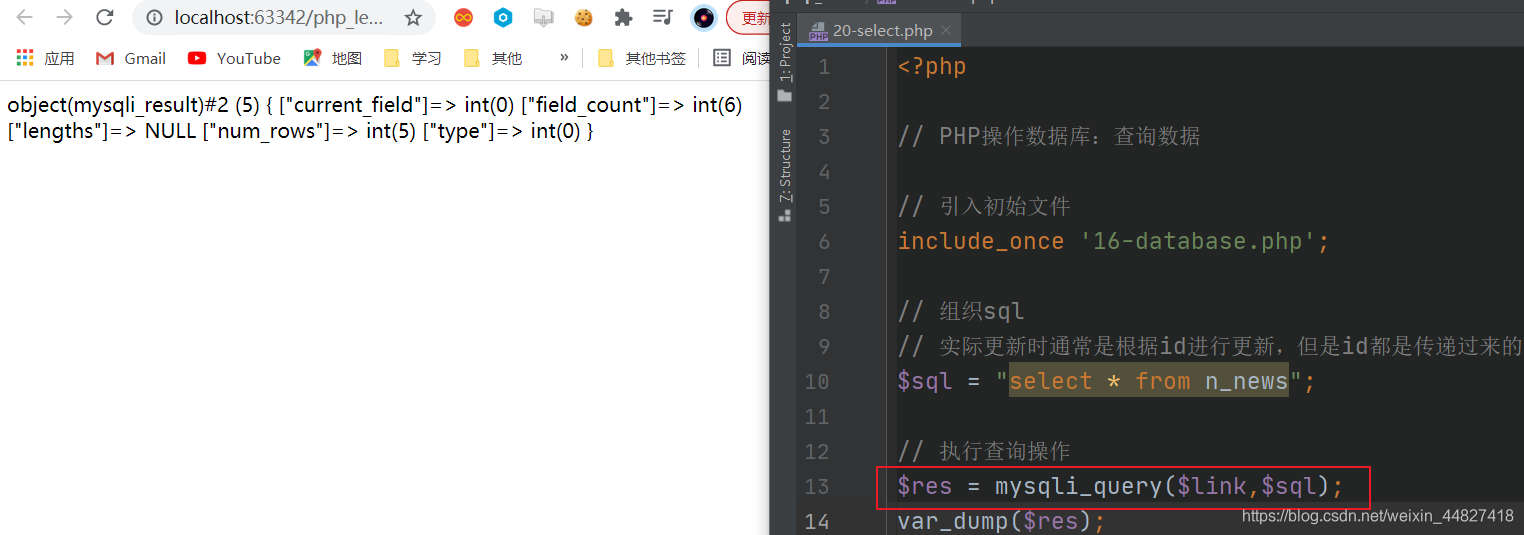
Task: Open the orange infinity extension
Action: (463, 17)
